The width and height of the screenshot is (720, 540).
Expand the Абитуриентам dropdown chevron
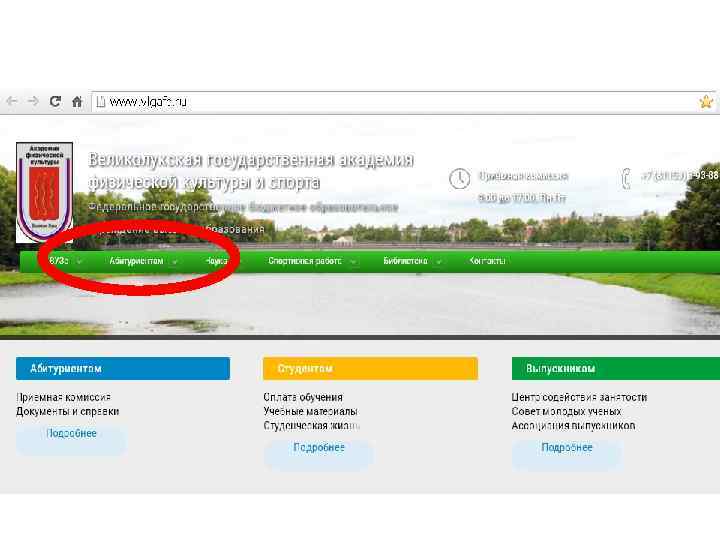point(175,262)
